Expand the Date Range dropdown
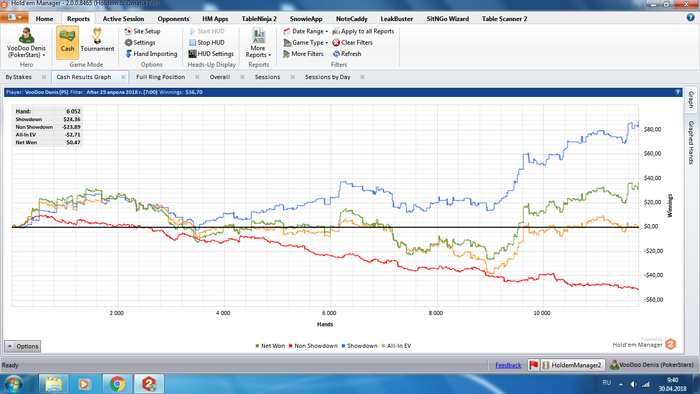 point(306,31)
